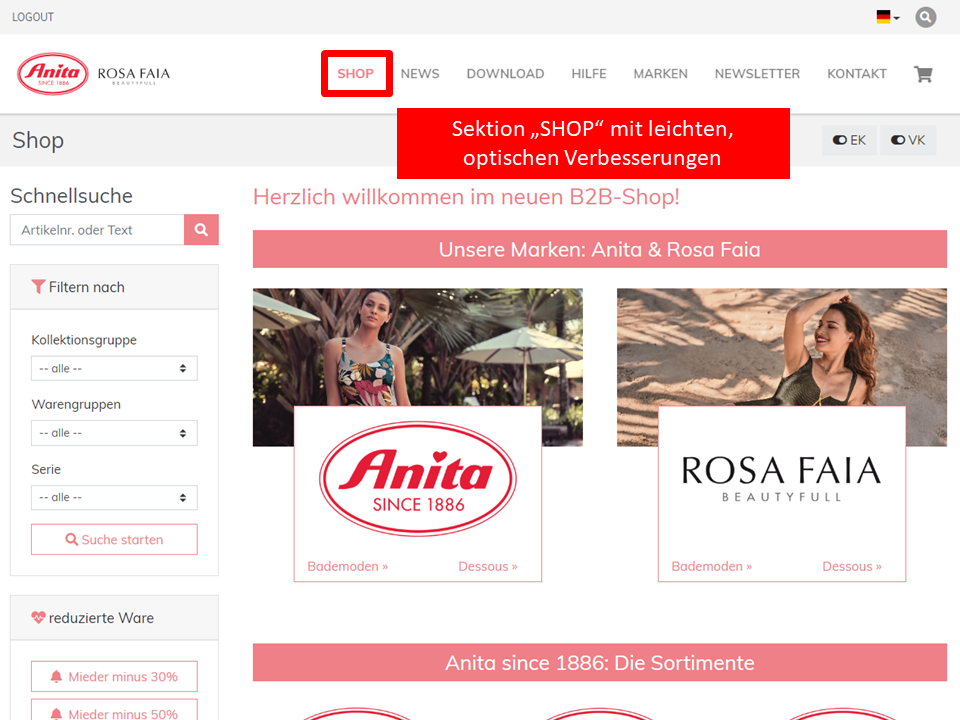Click the large Anita Since 1886 brand logo
The width and height of the screenshot is (960, 720).
(x=417, y=479)
